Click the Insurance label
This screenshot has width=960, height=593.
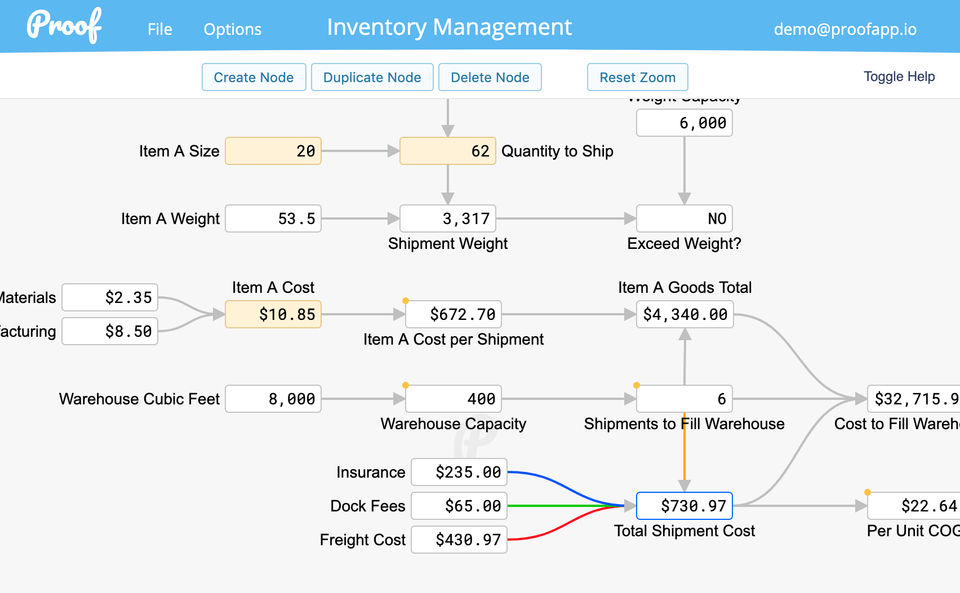pos(370,472)
